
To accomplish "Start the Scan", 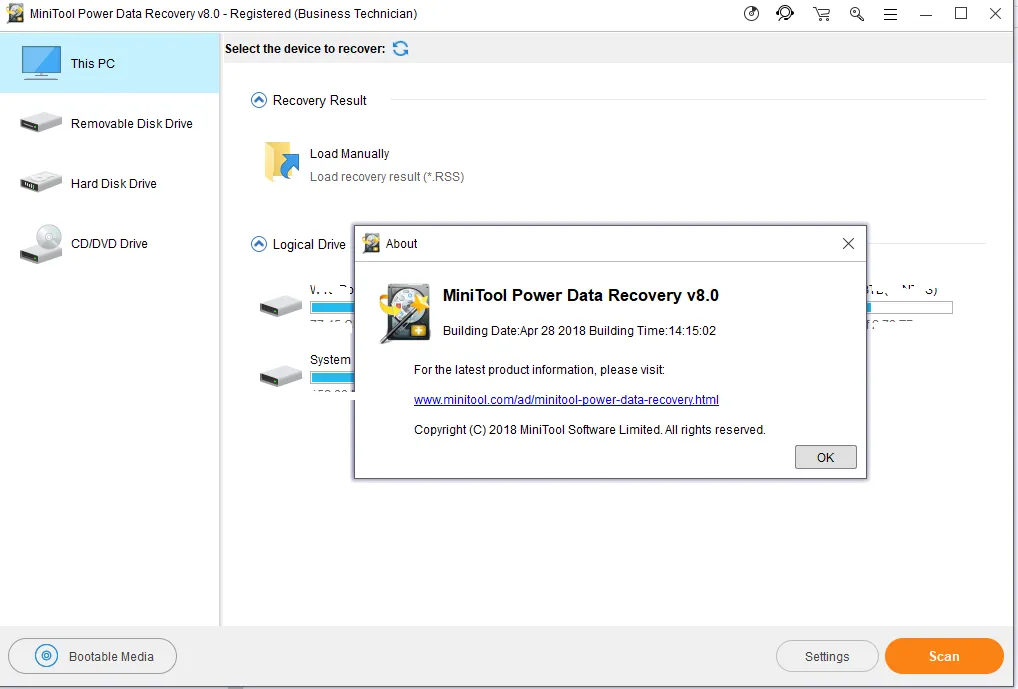I will [944, 656].
